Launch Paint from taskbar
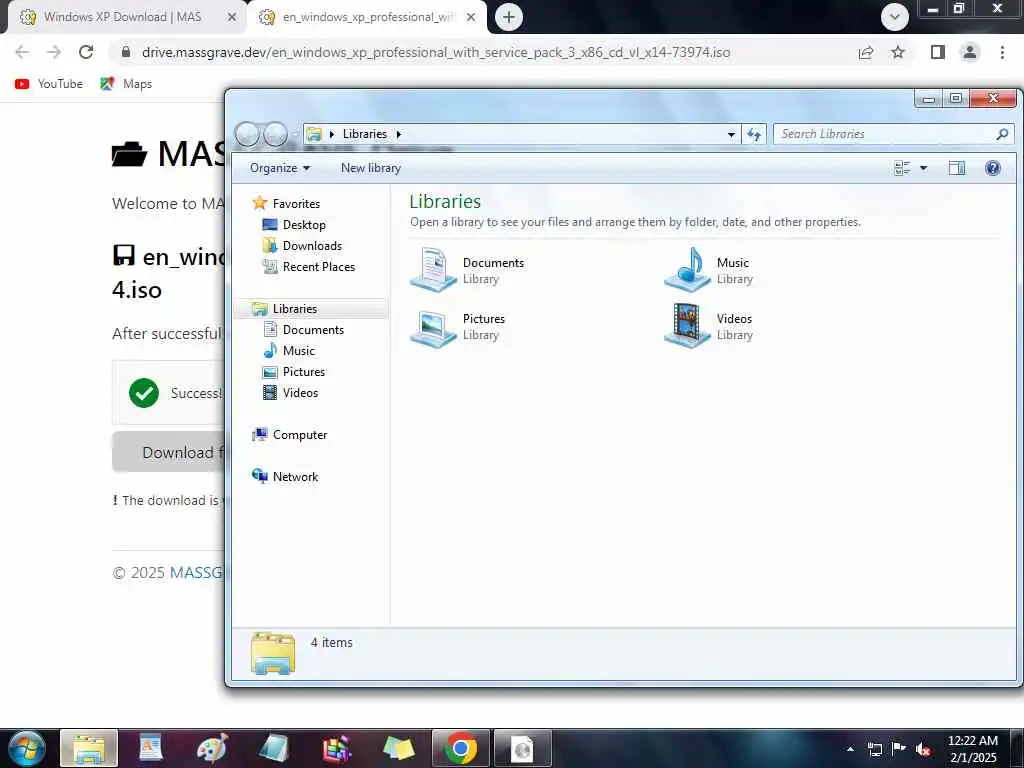This screenshot has height=768, width=1024. [212, 748]
